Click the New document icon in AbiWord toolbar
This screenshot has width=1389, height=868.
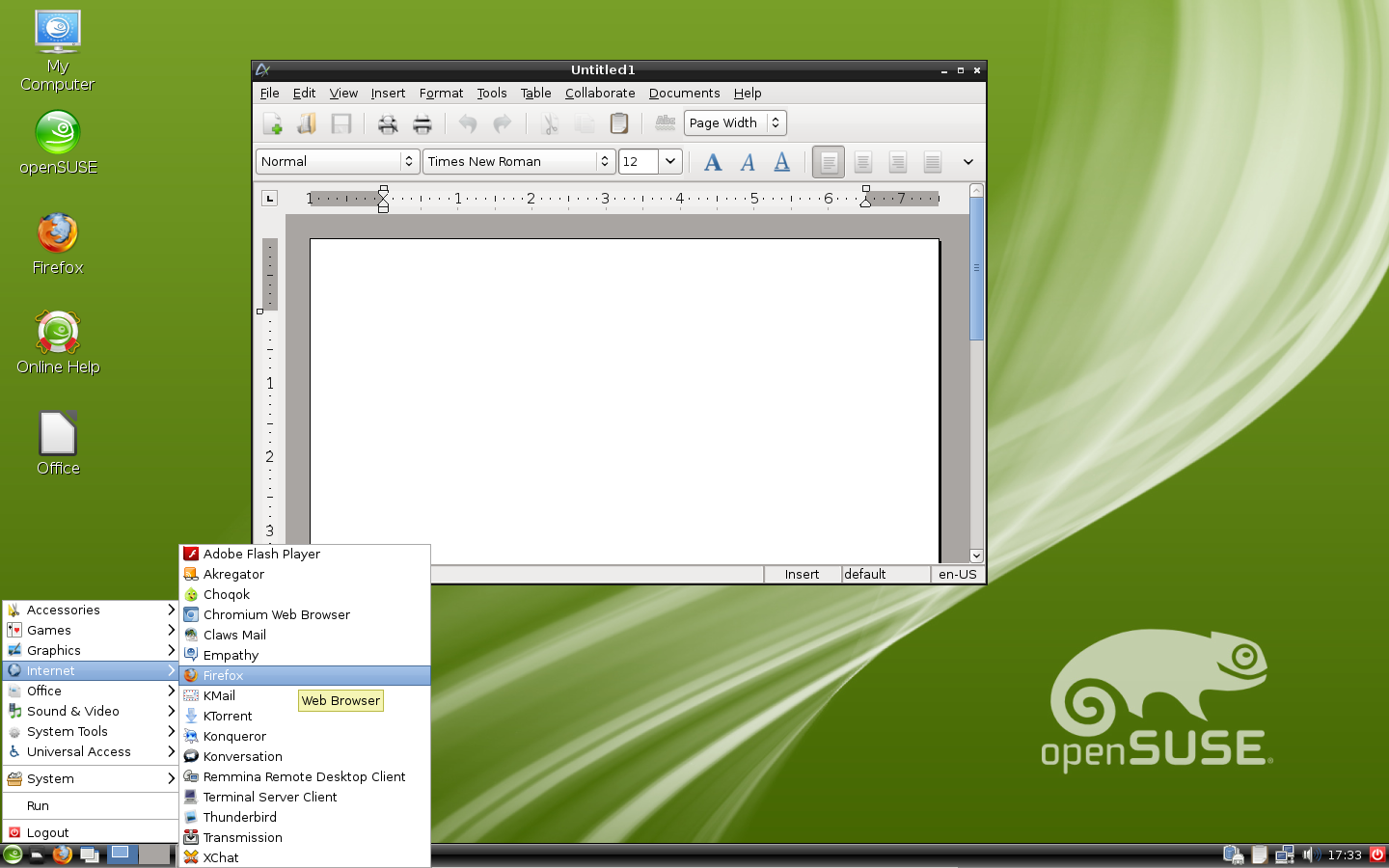(273, 123)
